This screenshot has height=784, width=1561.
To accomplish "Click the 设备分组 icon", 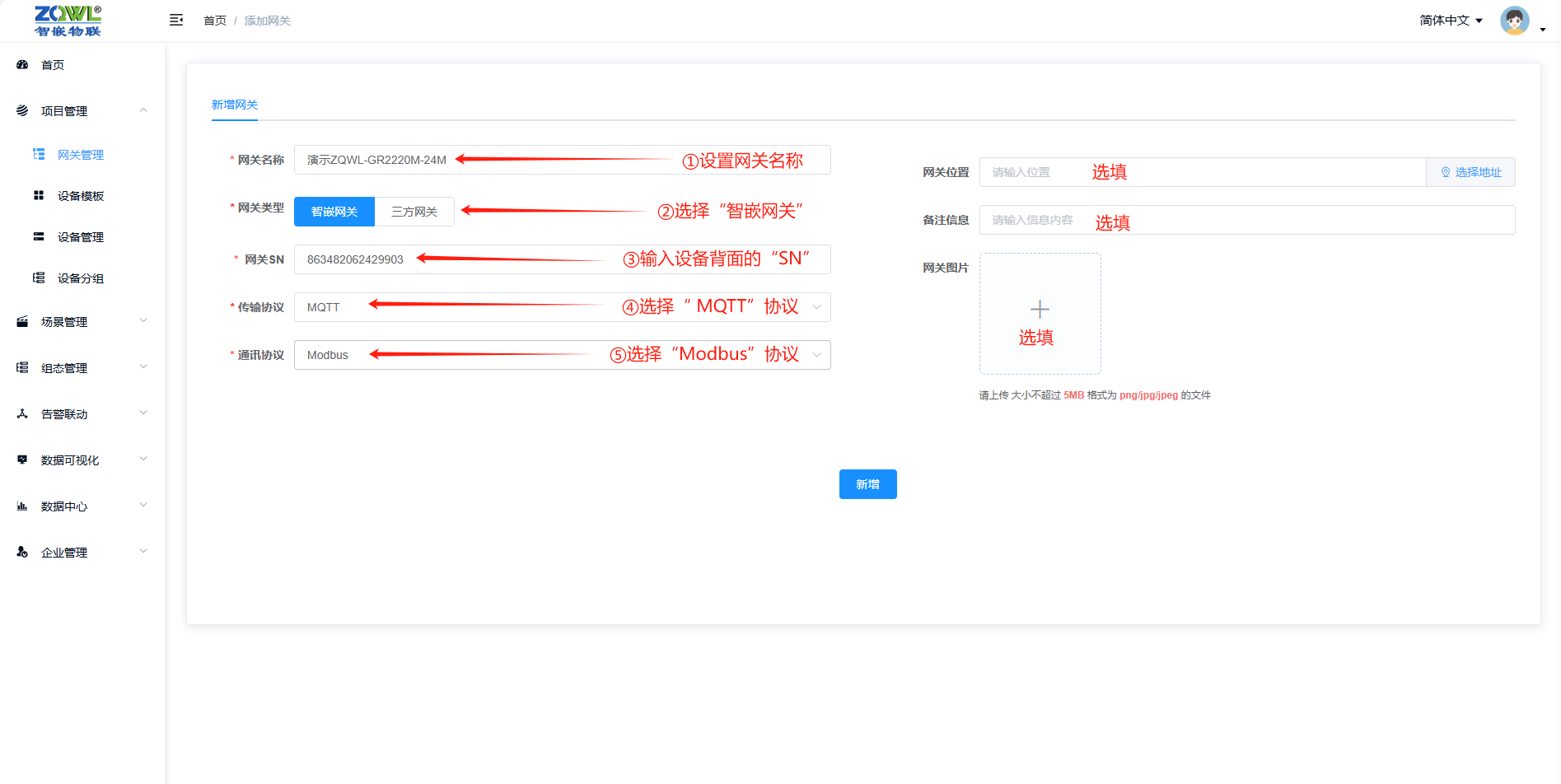I will [39, 278].
